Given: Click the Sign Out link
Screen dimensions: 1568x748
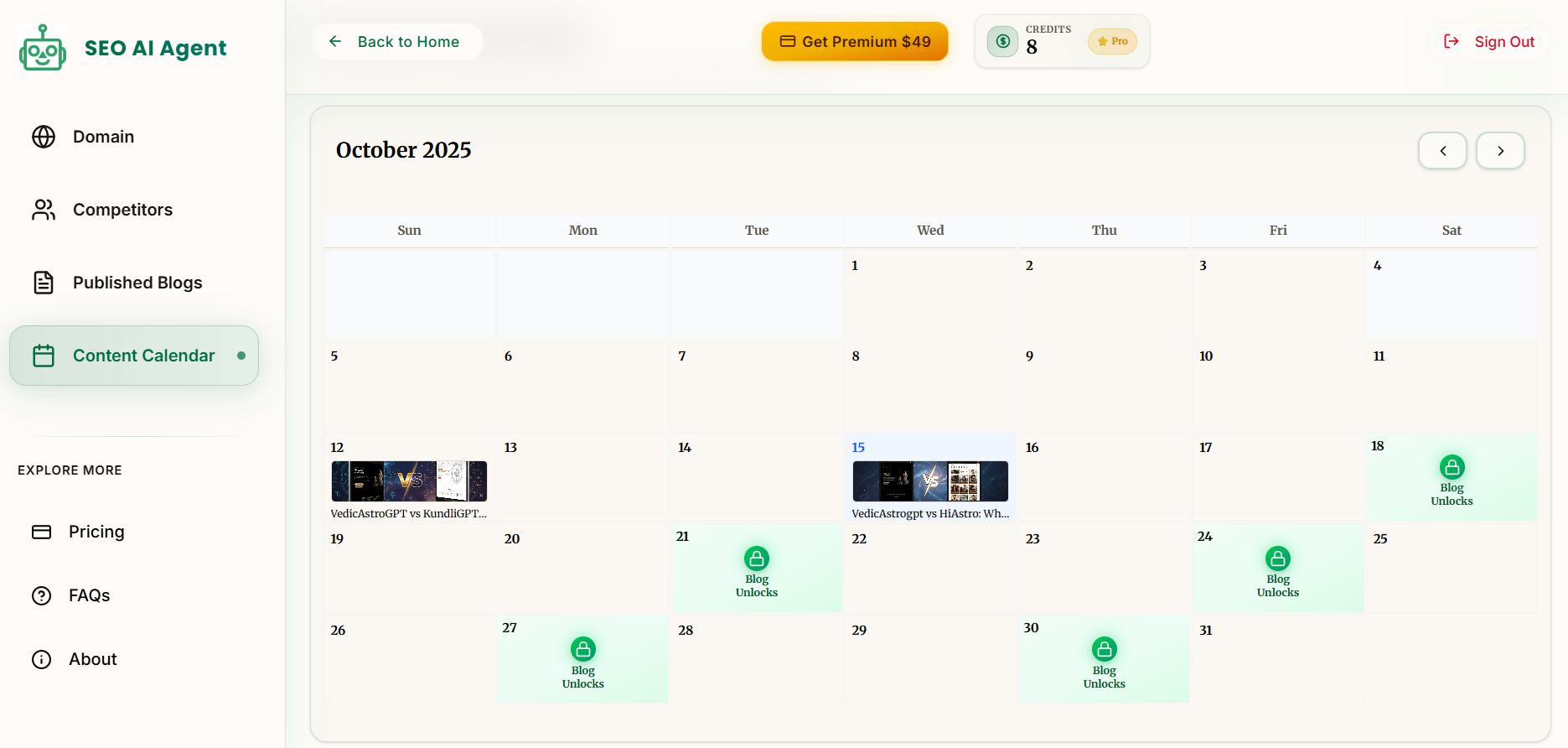Looking at the screenshot, I should coord(1489,41).
